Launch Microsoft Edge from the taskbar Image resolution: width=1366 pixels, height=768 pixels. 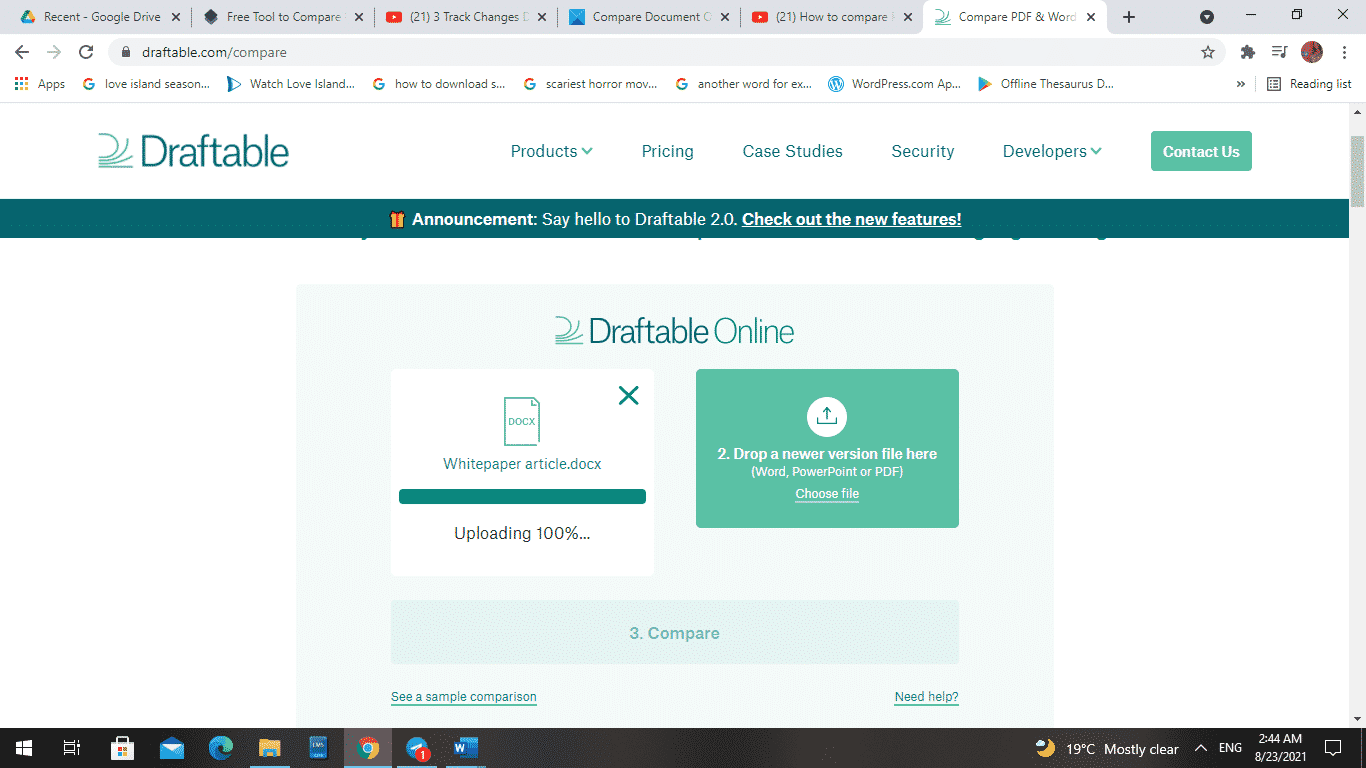click(x=221, y=747)
